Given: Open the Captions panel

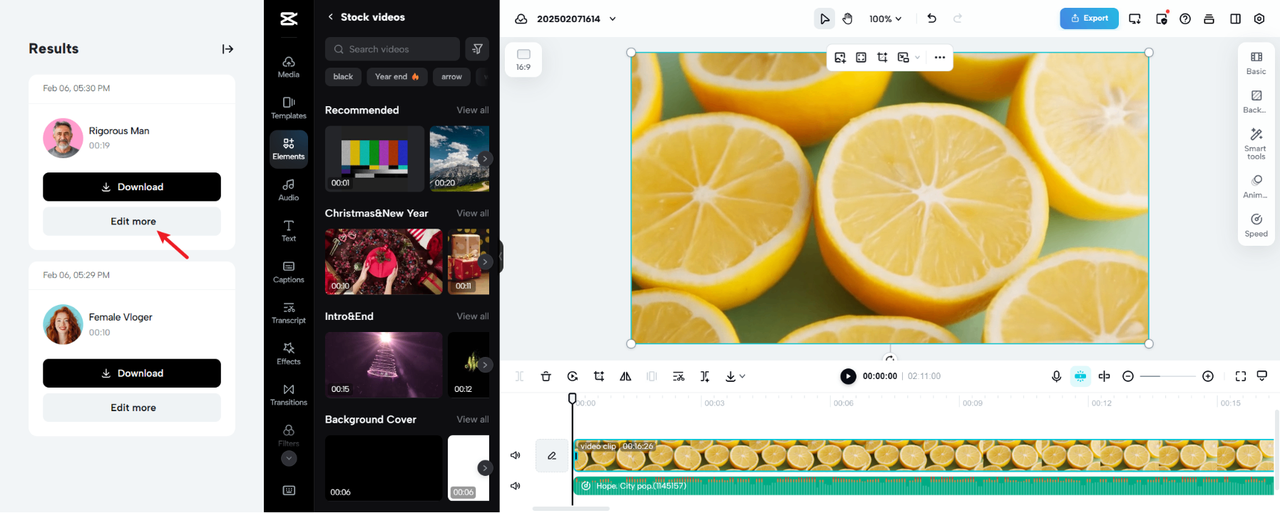Looking at the screenshot, I should [x=288, y=272].
